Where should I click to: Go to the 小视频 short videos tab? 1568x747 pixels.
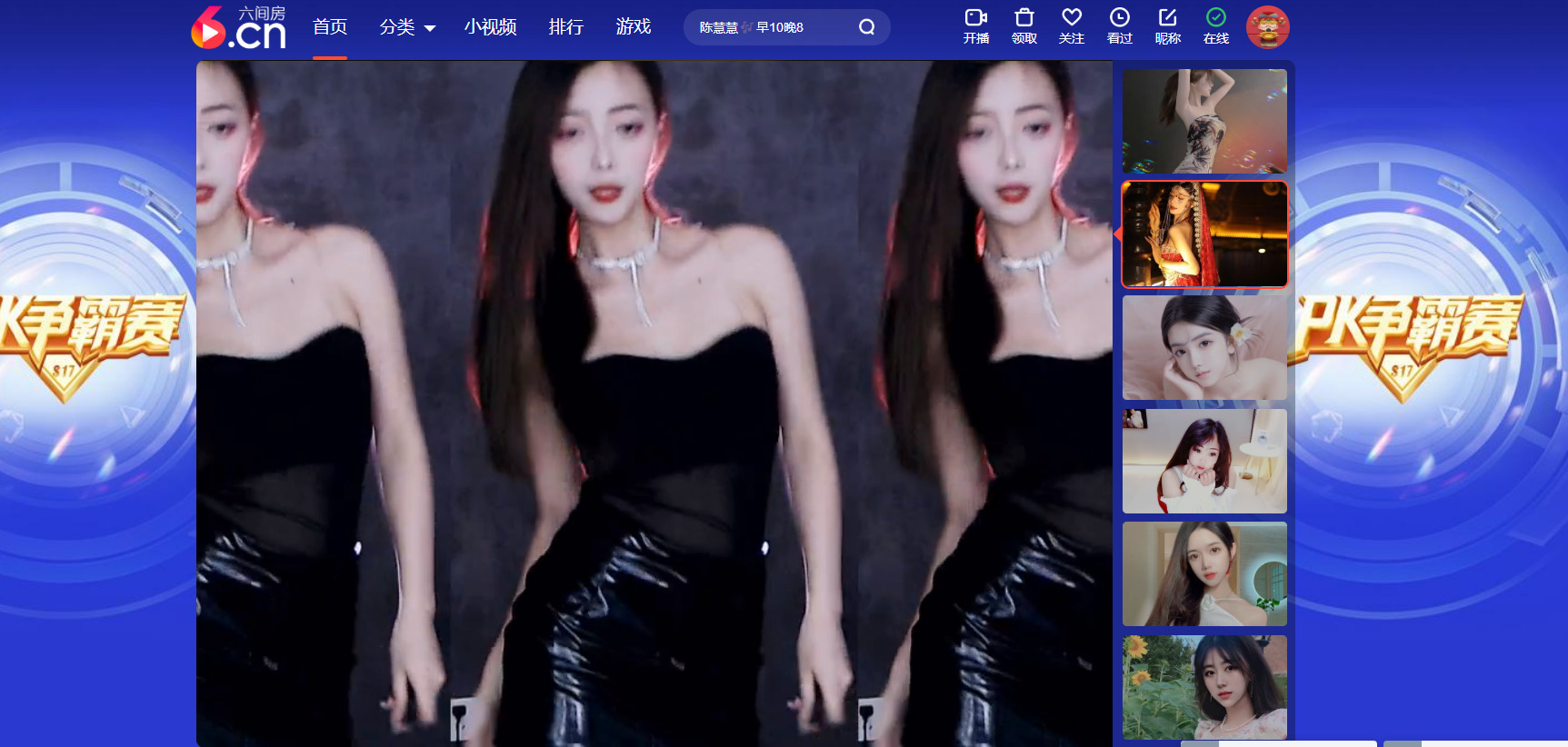491,27
